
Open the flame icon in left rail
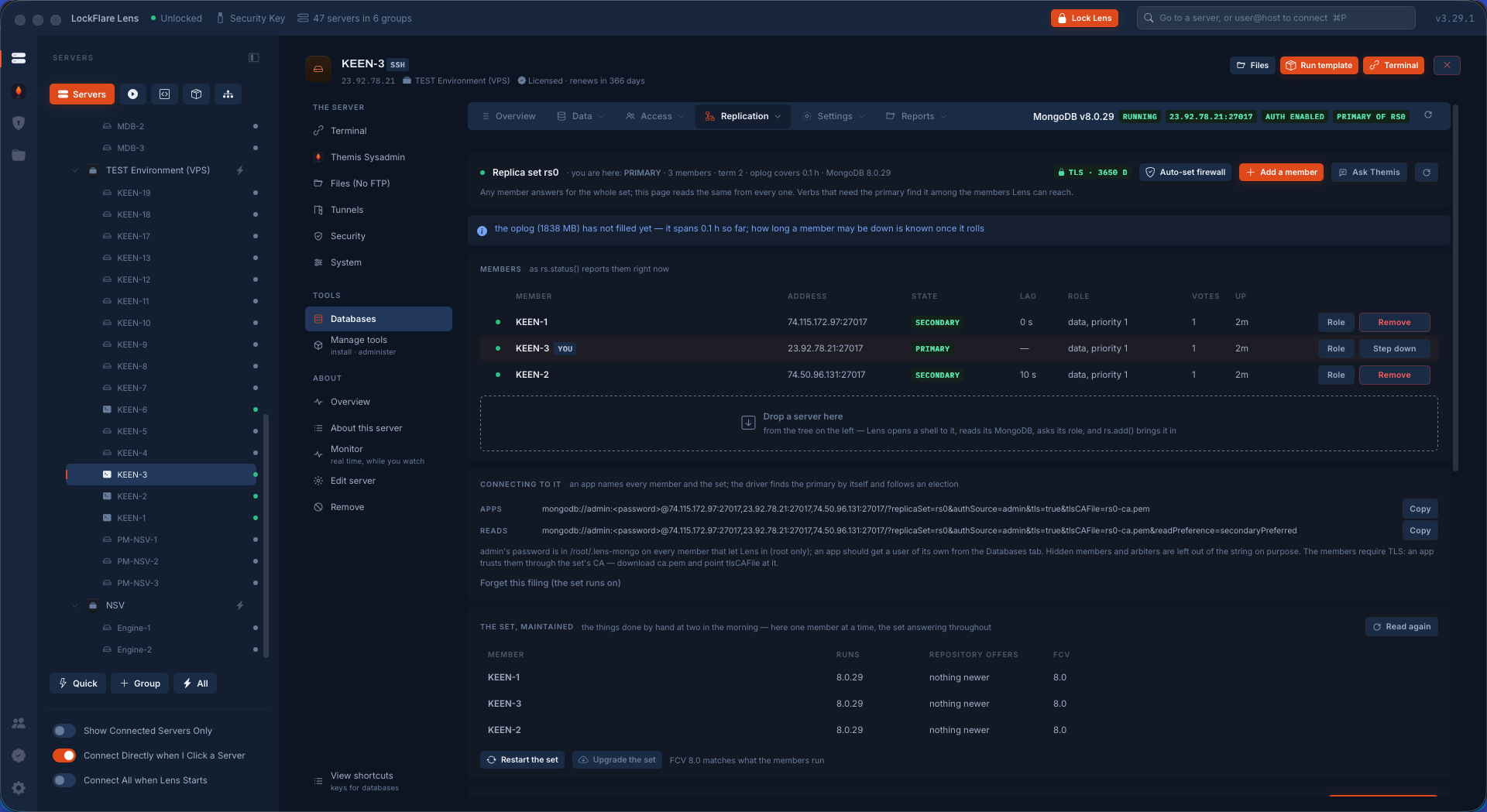click(x=19, y=91)
